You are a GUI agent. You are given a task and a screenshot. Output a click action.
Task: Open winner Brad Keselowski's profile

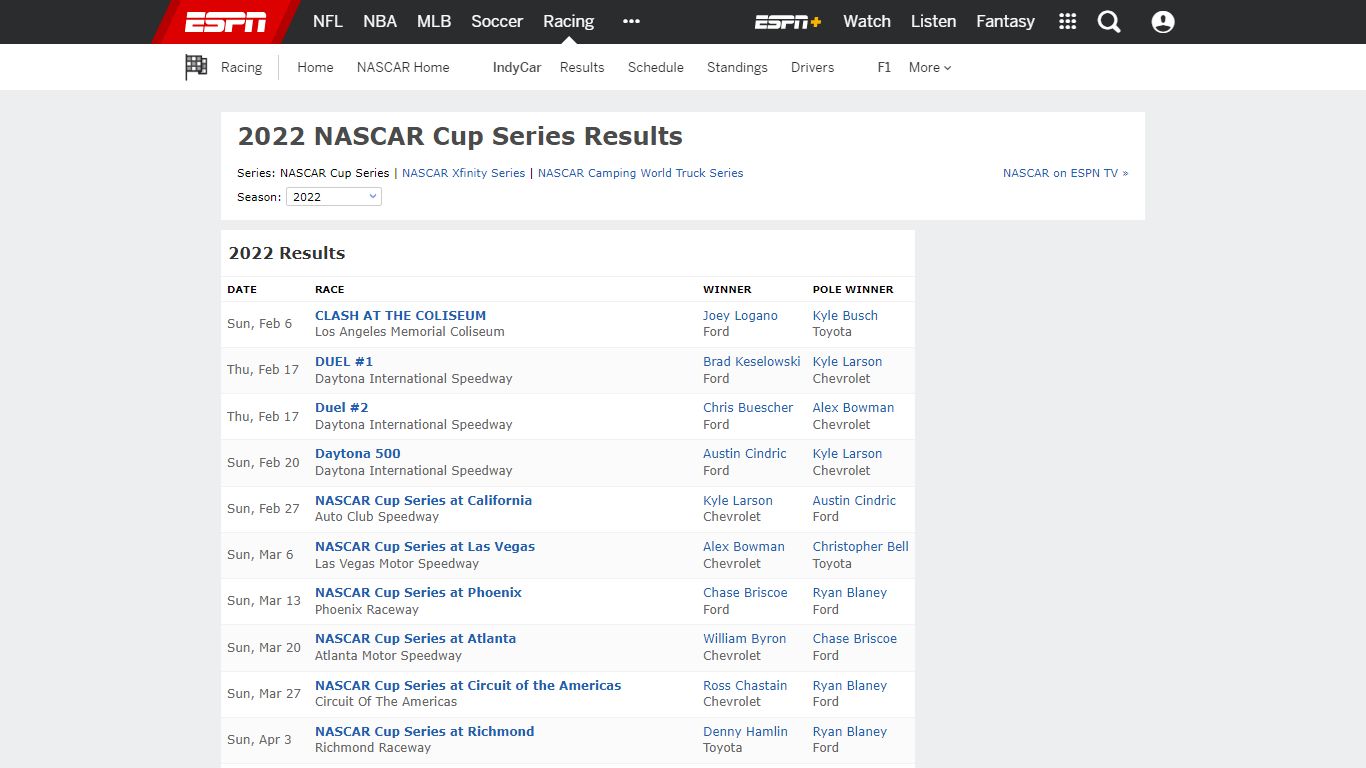pyautogui.click(x=752, y=361)
